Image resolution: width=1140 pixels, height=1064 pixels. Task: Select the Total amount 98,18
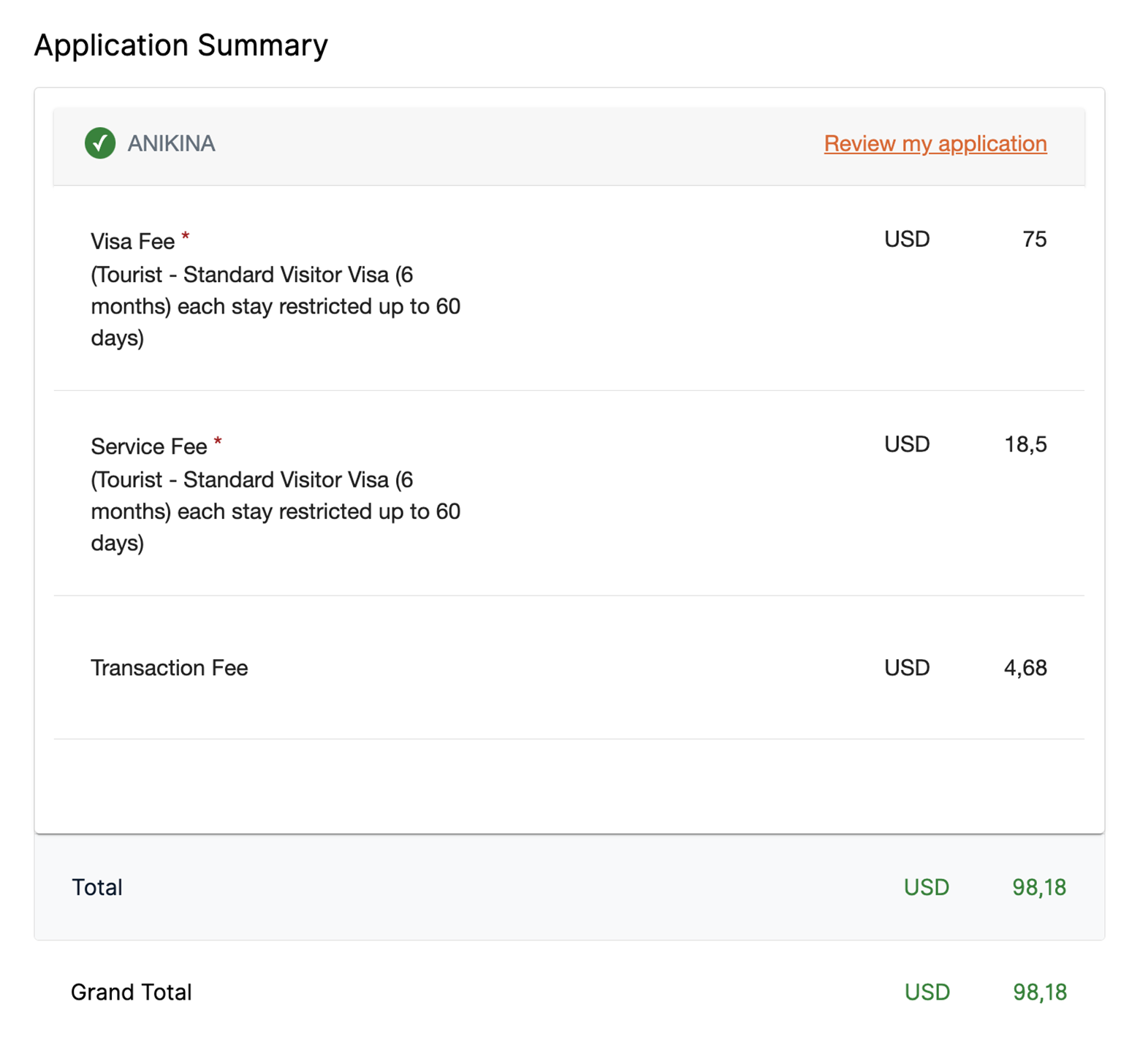1039,887
